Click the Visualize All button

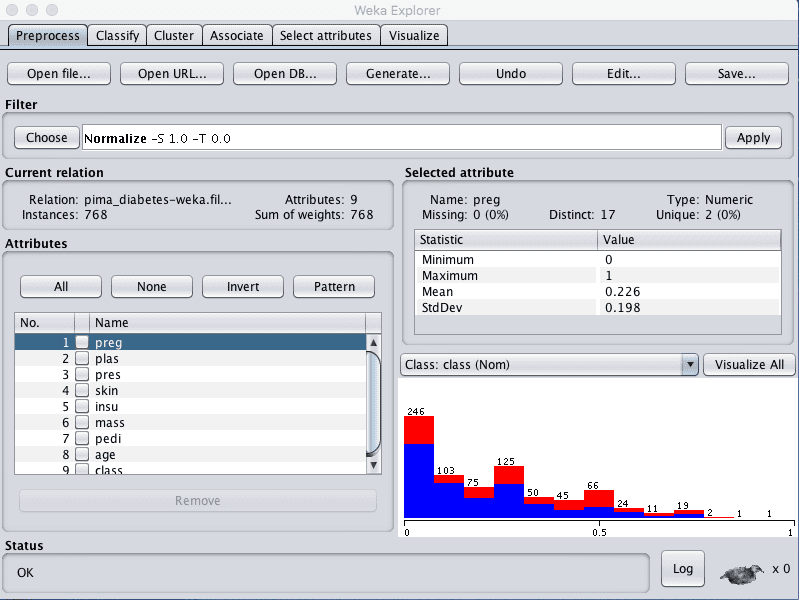coord(749,364)
